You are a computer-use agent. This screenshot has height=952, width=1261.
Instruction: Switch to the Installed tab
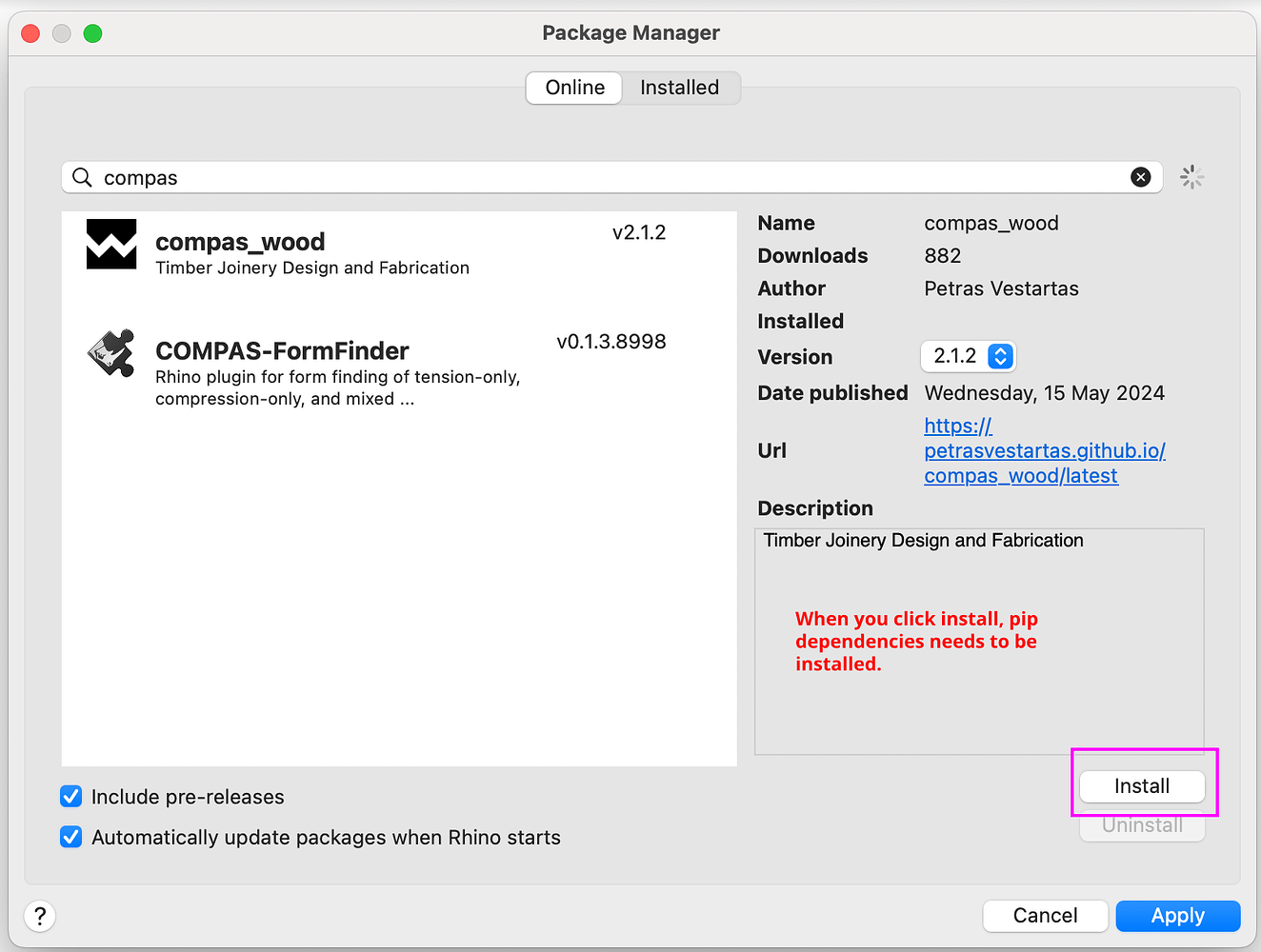679,88
